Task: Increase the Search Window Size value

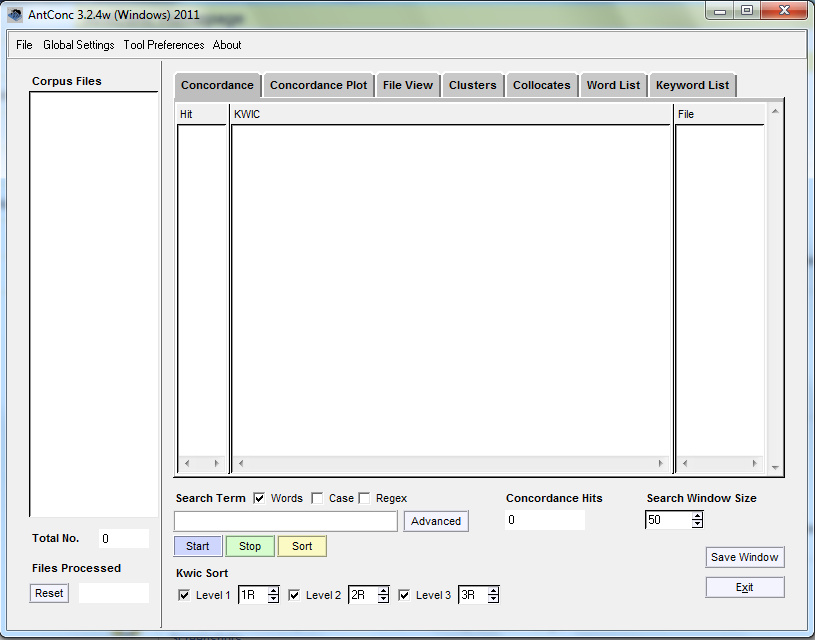Action: (x=697, y=516)
